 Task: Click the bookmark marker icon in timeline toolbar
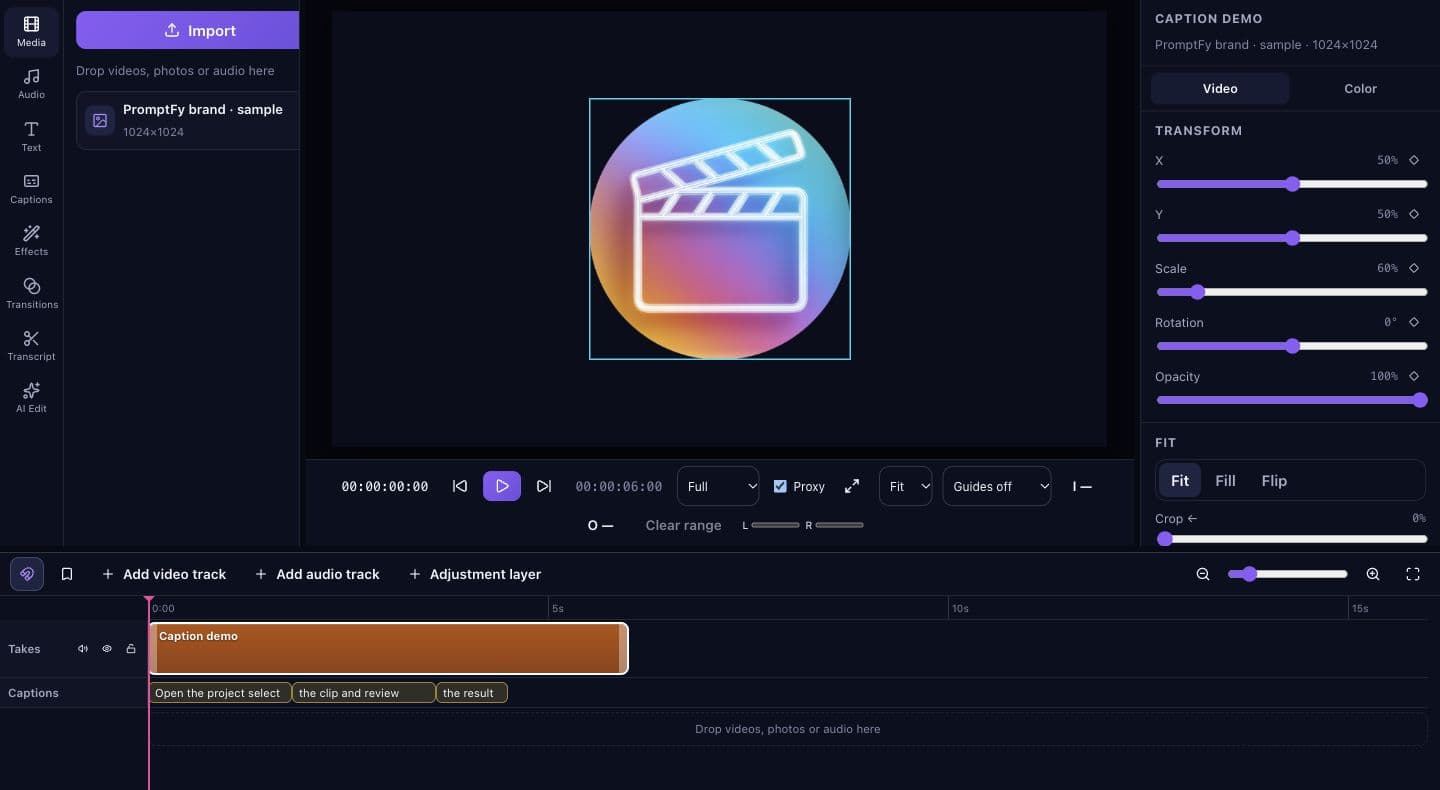tap(67, 574)
